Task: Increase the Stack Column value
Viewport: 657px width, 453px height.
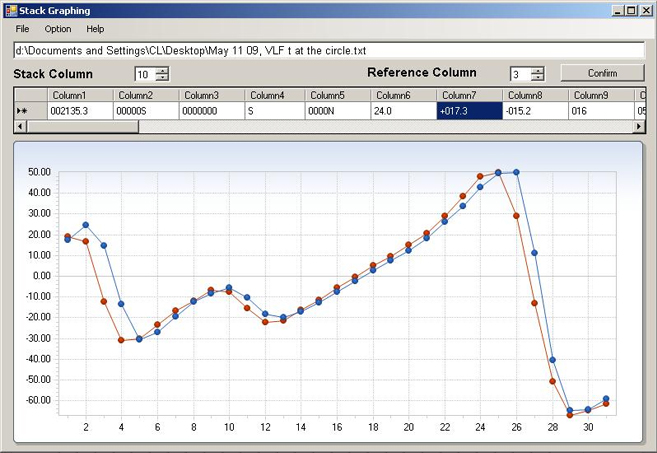Action: click(162, 70)
